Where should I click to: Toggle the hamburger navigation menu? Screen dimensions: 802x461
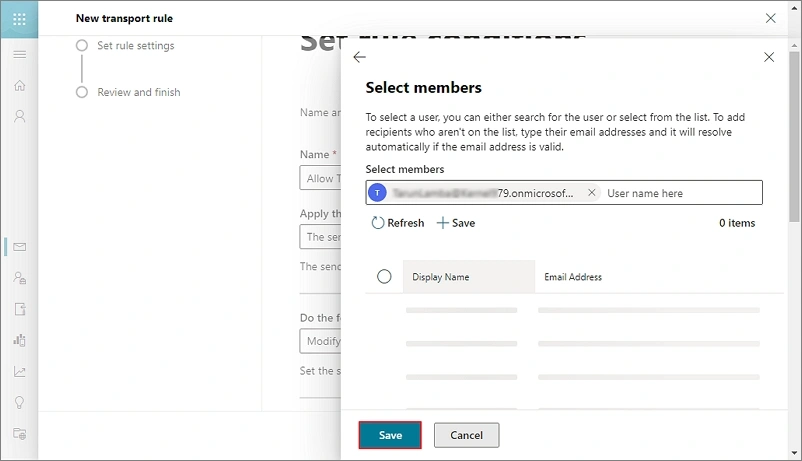(x=19, y=54)
